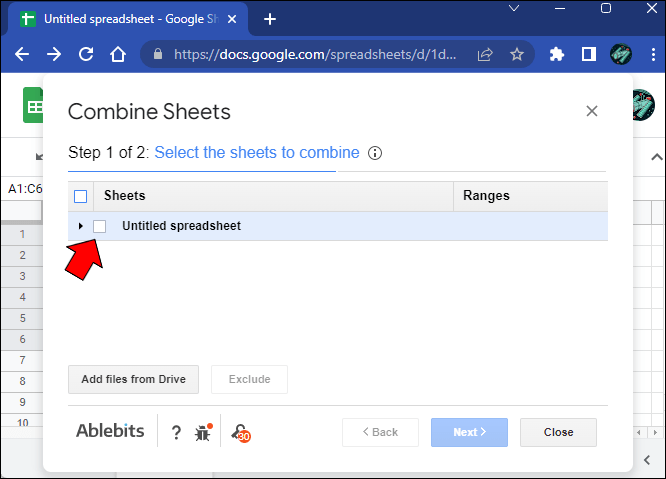Click Add files from Drive button
This screenshot has width=666, height=479.
point(134,379)
